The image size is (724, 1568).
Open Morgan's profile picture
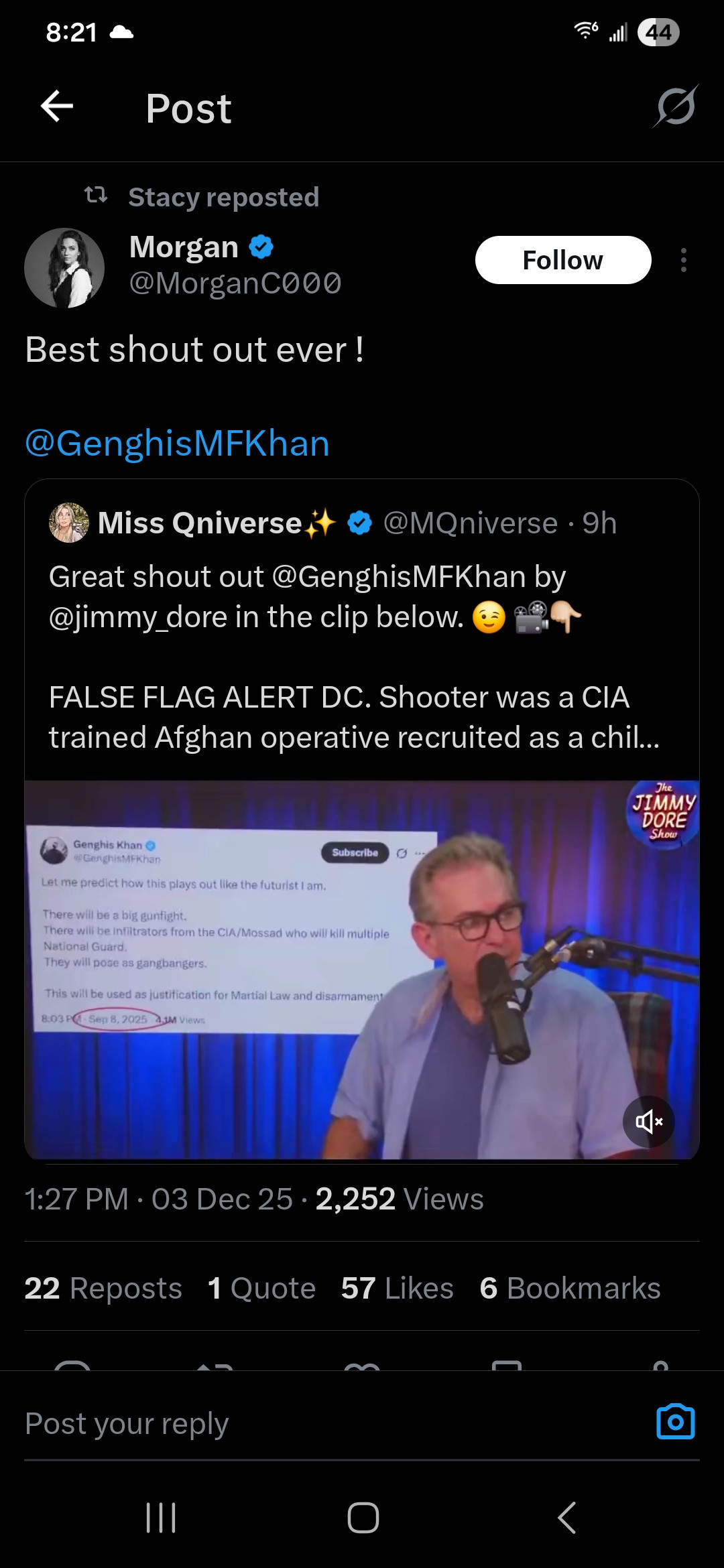(64, 268)
